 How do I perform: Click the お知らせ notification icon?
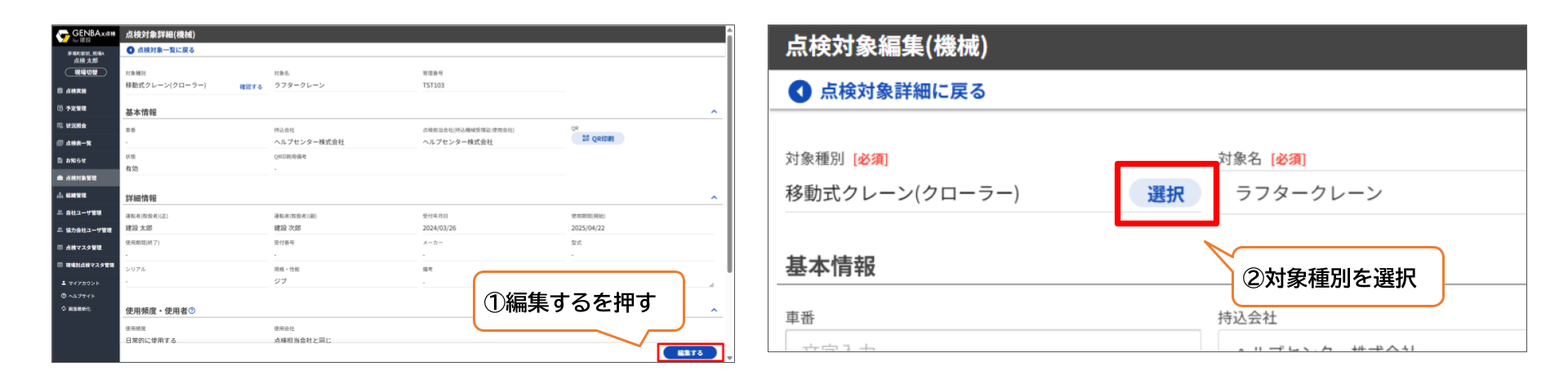(x=60, y=160)
